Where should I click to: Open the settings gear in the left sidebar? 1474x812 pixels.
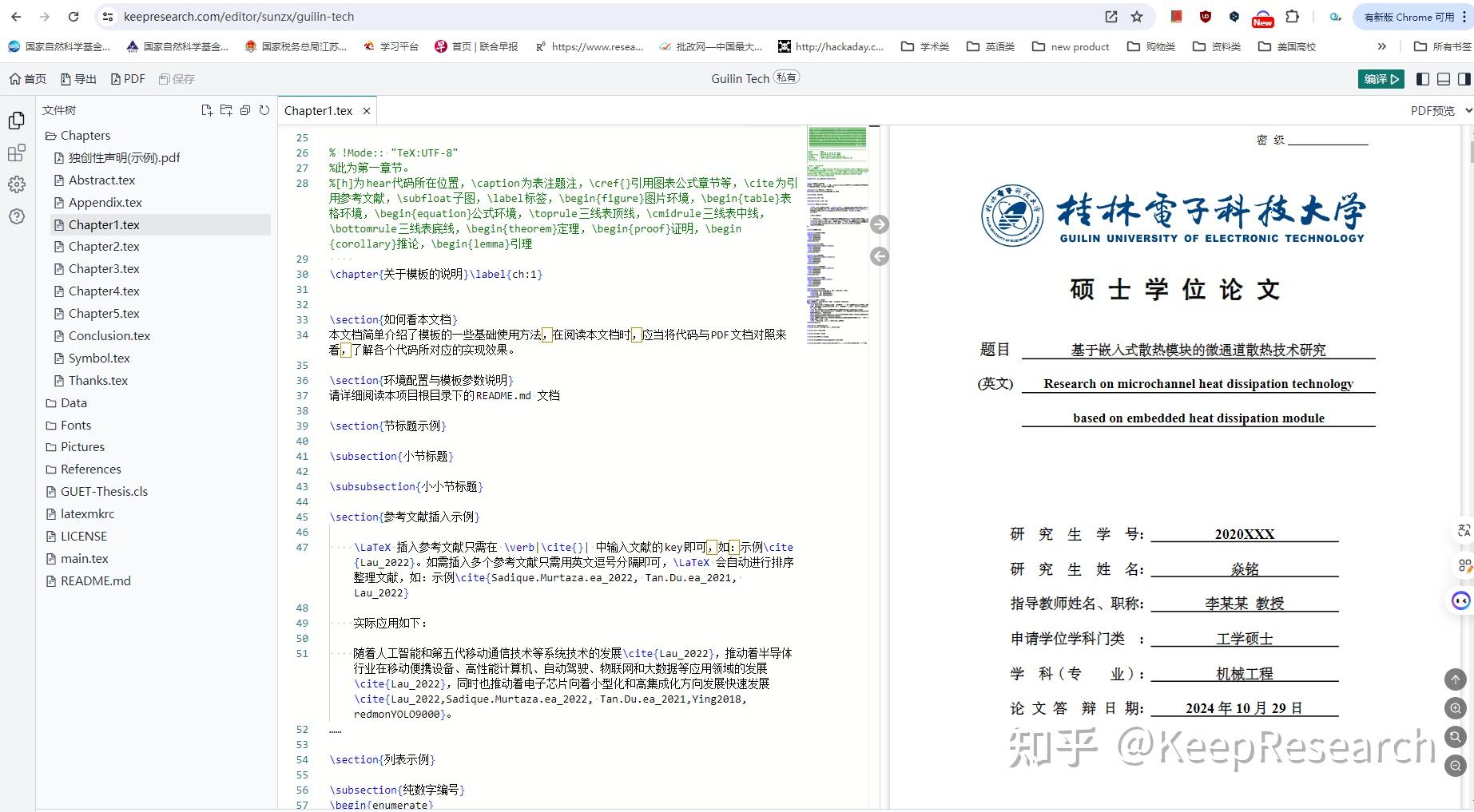[16, 184]
